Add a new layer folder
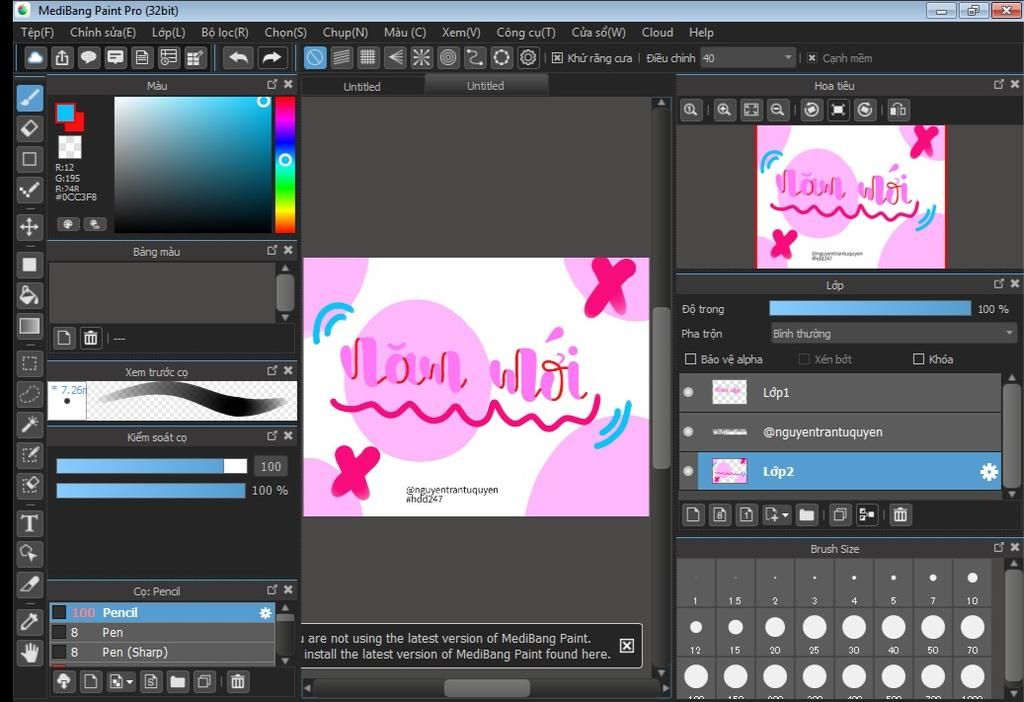The height and width of the screenshot is (702, 1024). (x=807, y=515)
